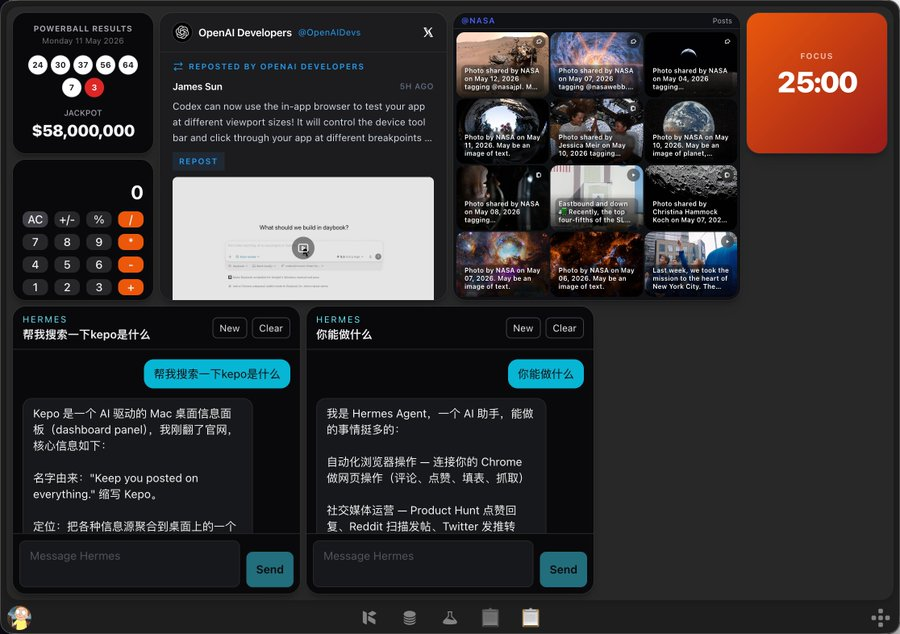Open NASA photo from May 06, 2026

[596, 264]
